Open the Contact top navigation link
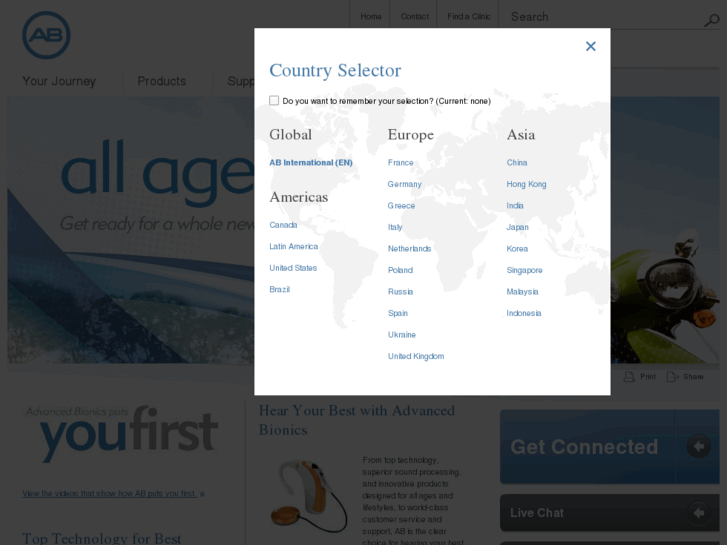Viewport: 727px width, 545px height. click(415, 17)
